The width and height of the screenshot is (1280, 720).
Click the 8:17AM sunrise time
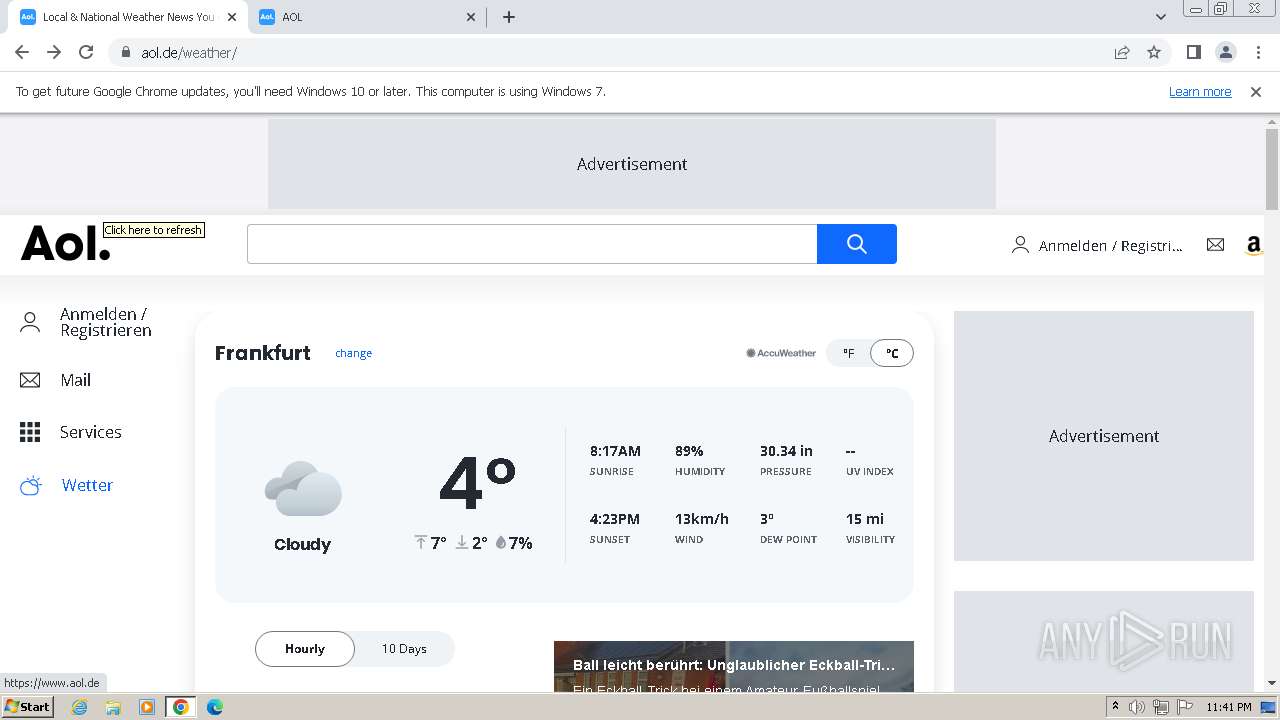pos(615,451)
